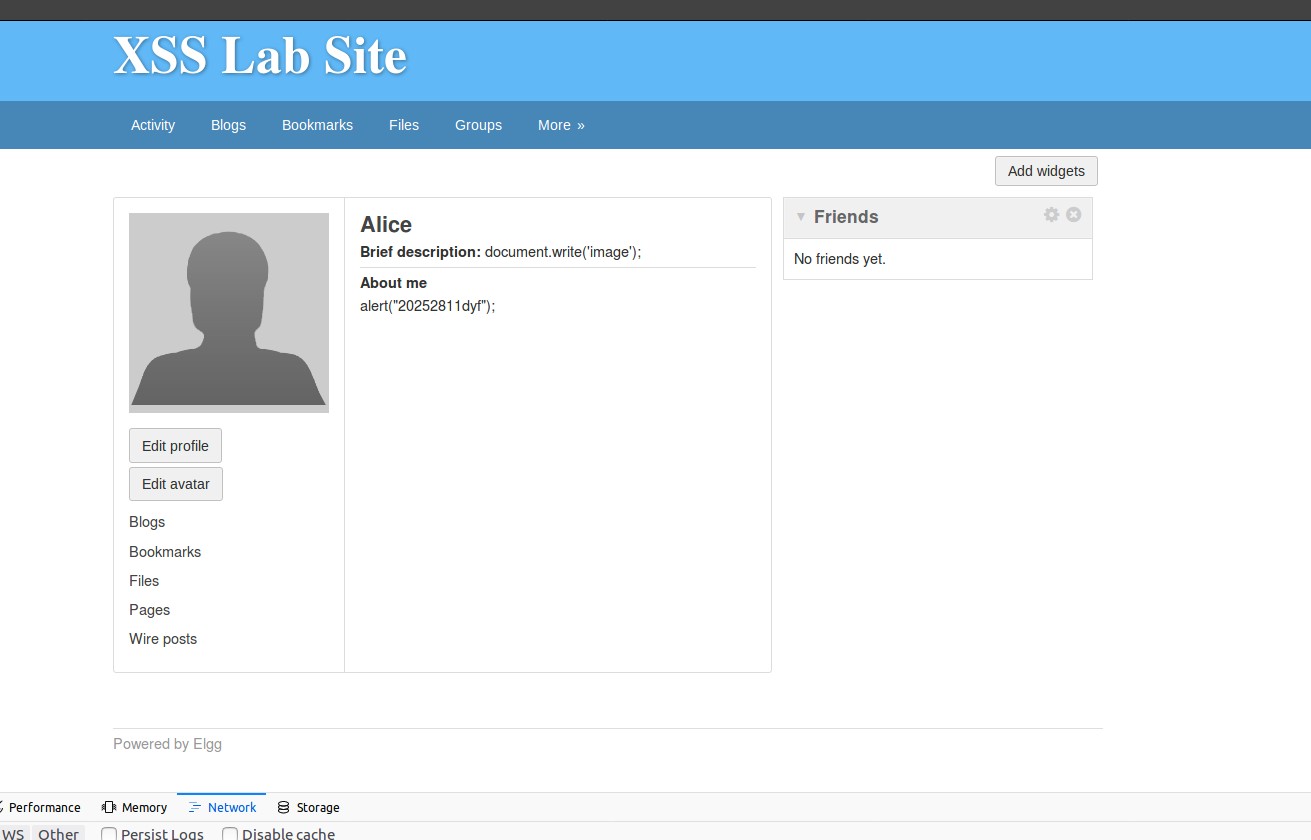Switch to the Performance devtools tab

point(42,807)
